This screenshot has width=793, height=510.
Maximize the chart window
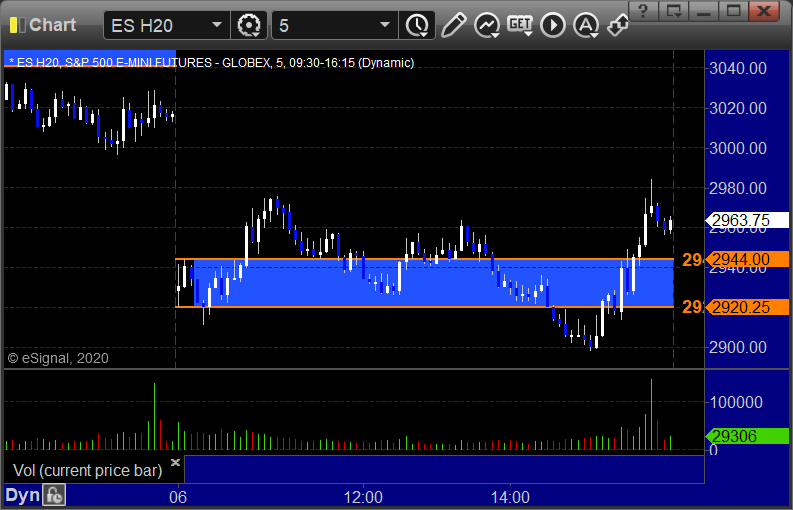tap(733, 10)
